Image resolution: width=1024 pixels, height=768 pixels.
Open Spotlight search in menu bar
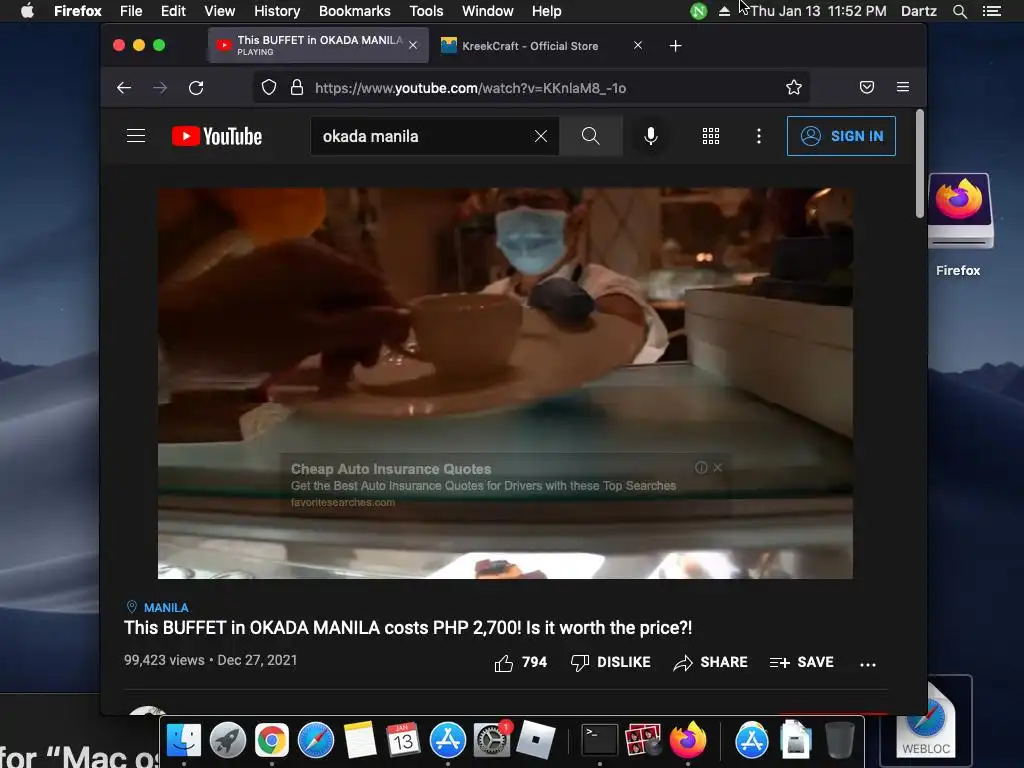point(959,11)
